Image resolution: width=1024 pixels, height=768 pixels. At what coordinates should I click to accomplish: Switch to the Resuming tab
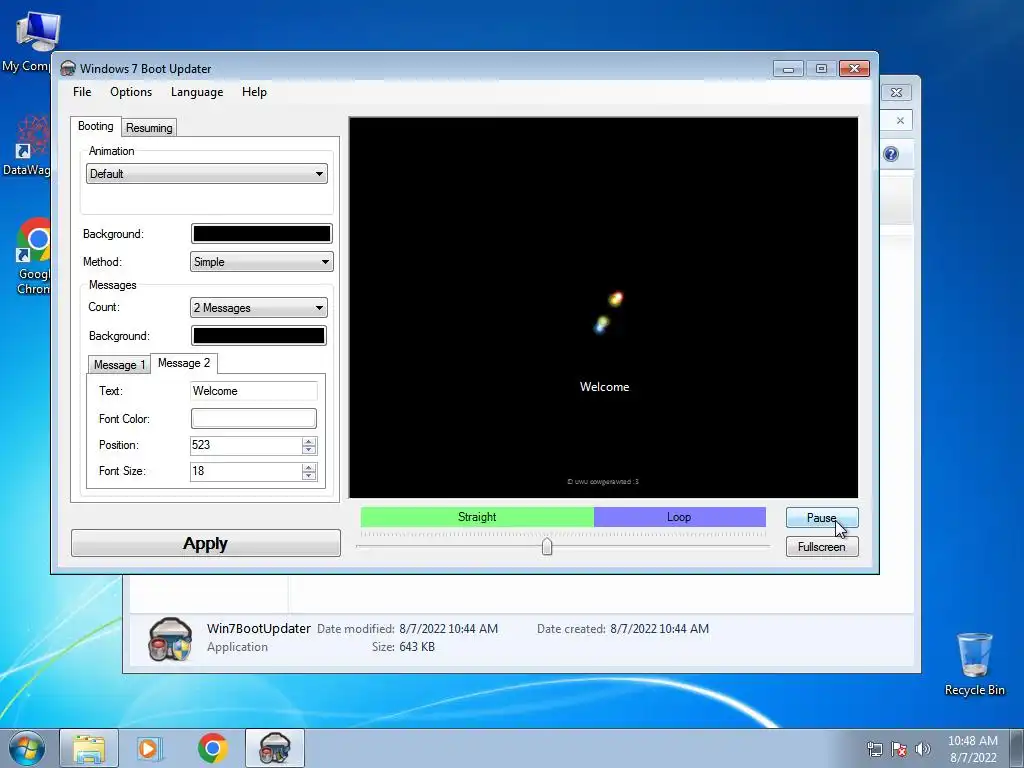pos(149,128)
